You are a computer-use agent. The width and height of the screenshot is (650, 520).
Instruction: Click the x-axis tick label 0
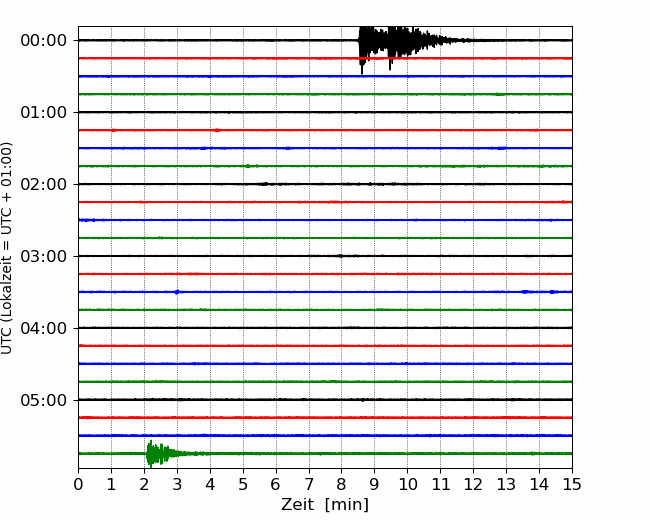click(78, 484)
